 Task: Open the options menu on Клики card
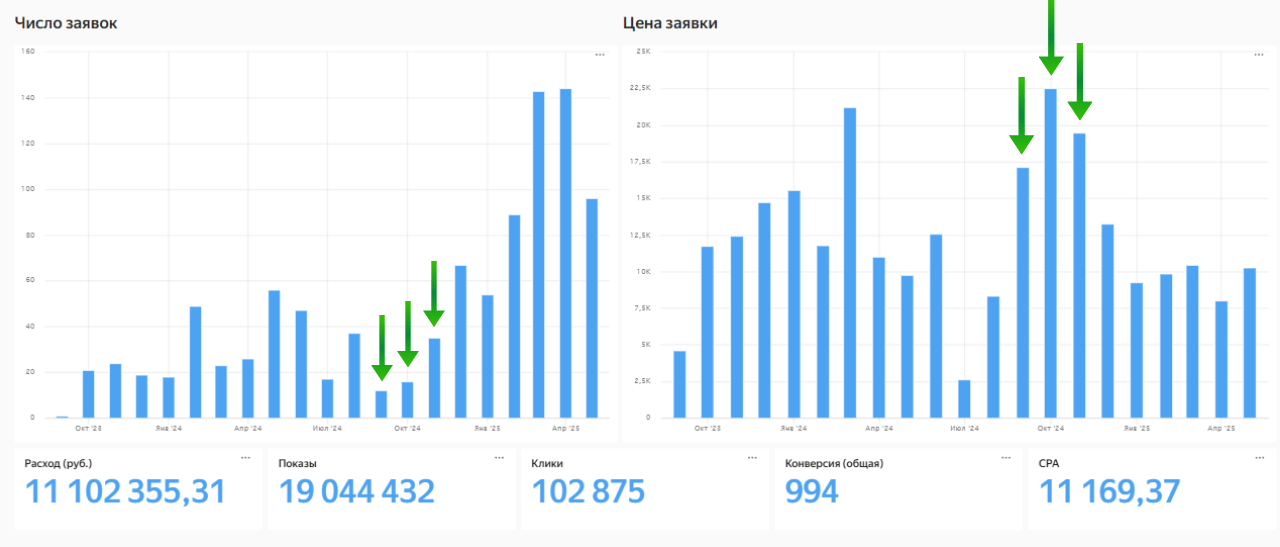click(752, 457)
